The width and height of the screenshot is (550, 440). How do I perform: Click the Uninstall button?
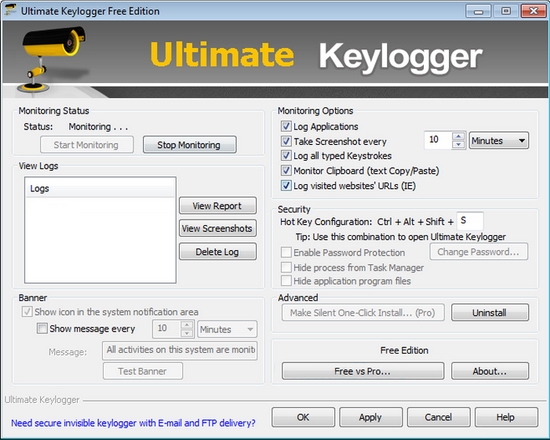point(490,312)
